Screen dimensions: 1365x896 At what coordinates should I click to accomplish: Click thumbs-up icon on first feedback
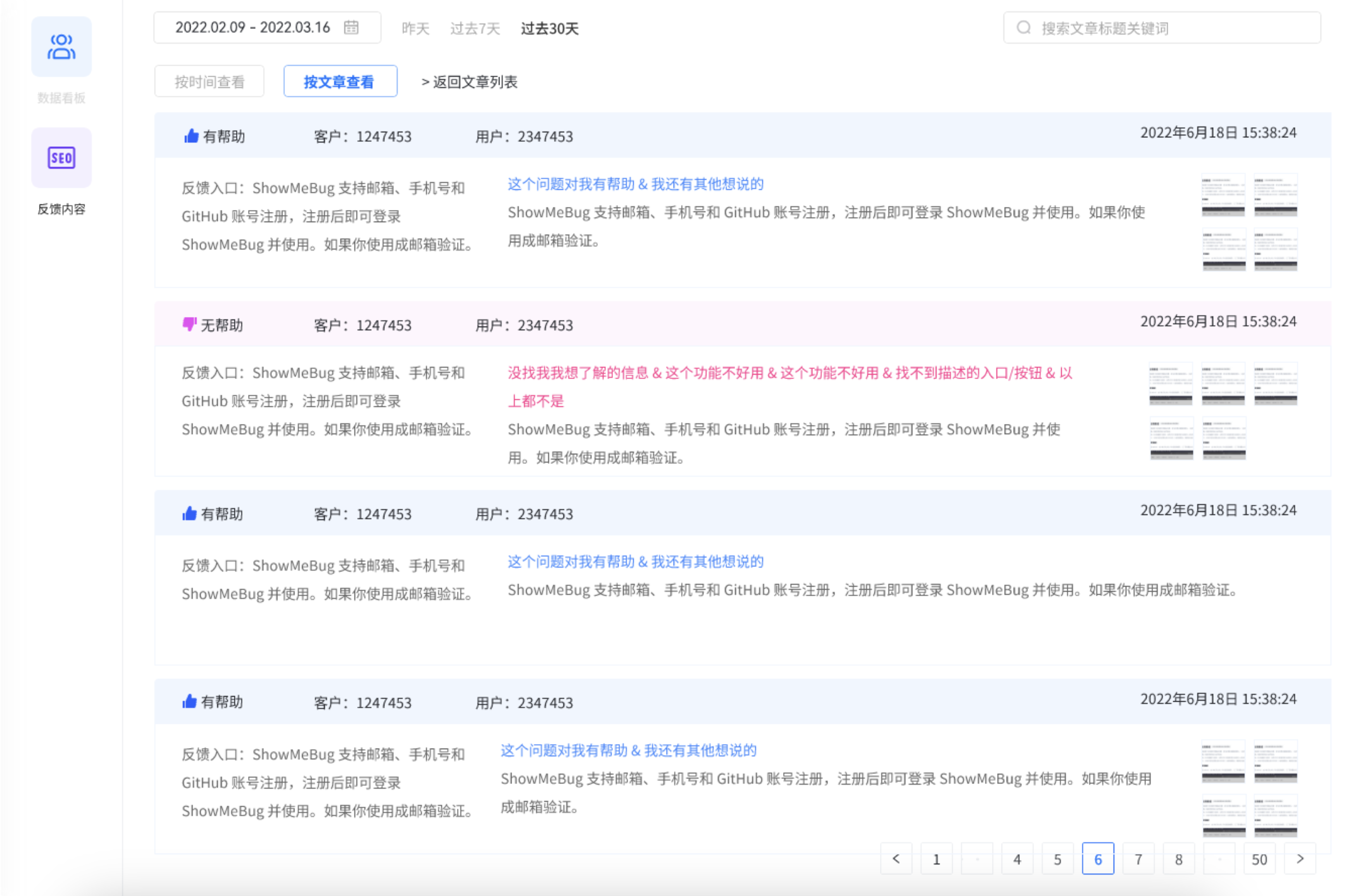point(191,136)
